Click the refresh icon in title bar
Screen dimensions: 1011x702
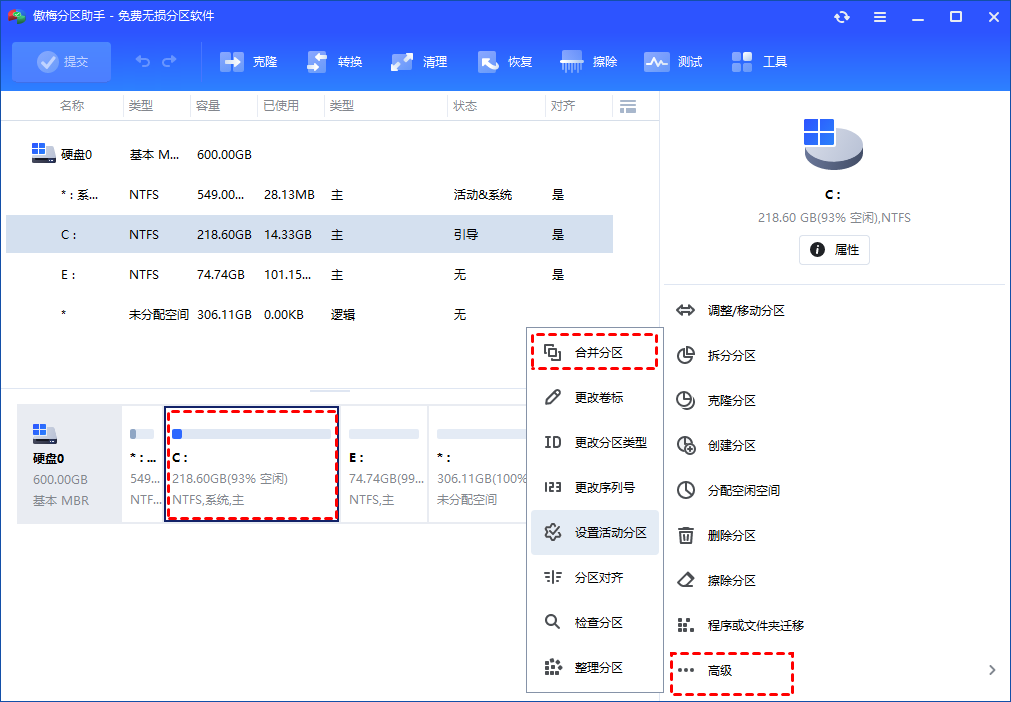tap(842, 17)
